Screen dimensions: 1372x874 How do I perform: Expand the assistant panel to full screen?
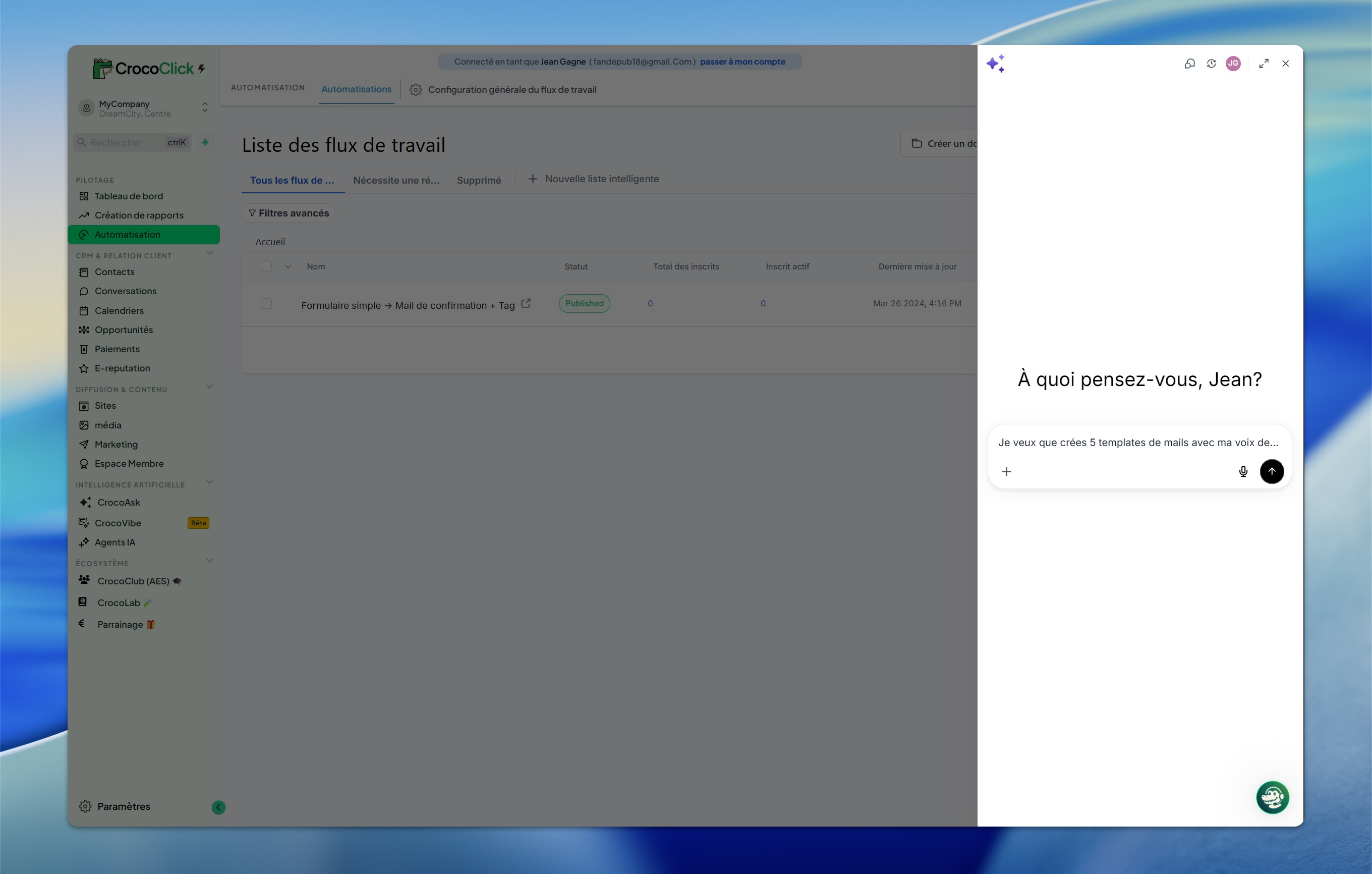pos(1264,64)
